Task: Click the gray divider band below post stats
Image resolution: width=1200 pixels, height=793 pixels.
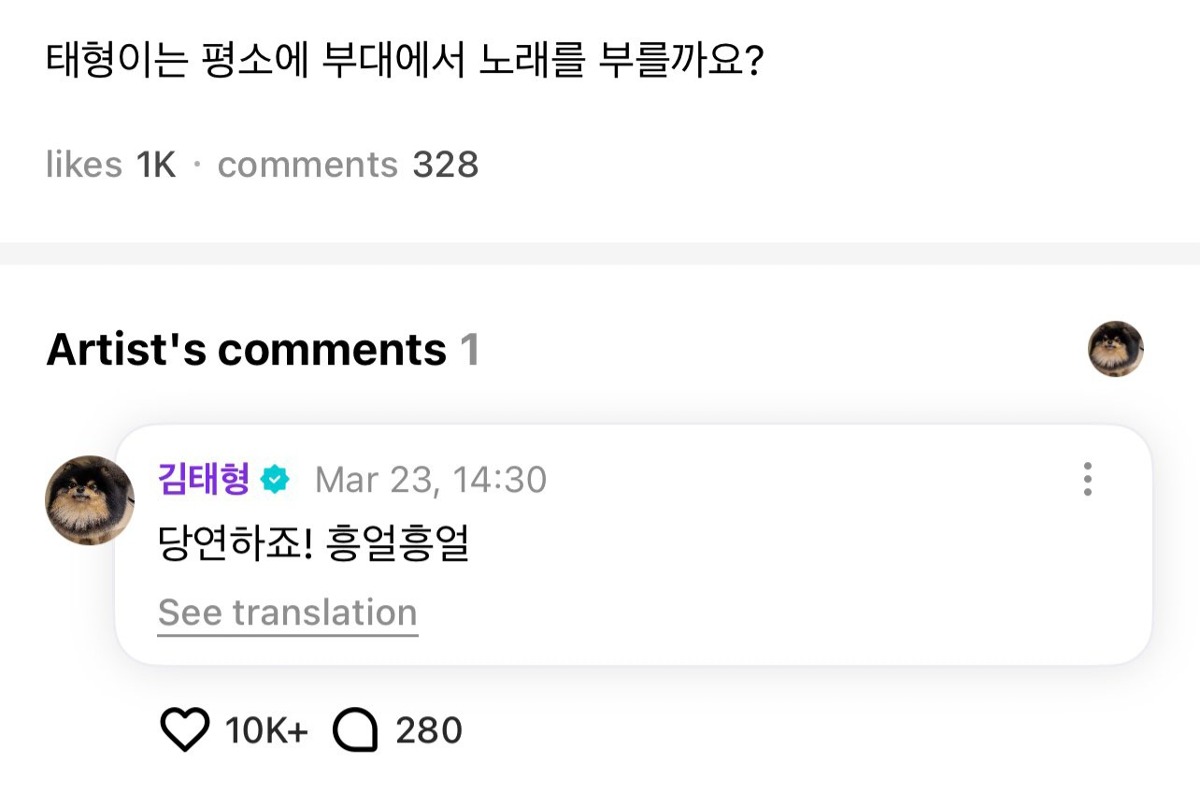Action: [x=600, y=253]
